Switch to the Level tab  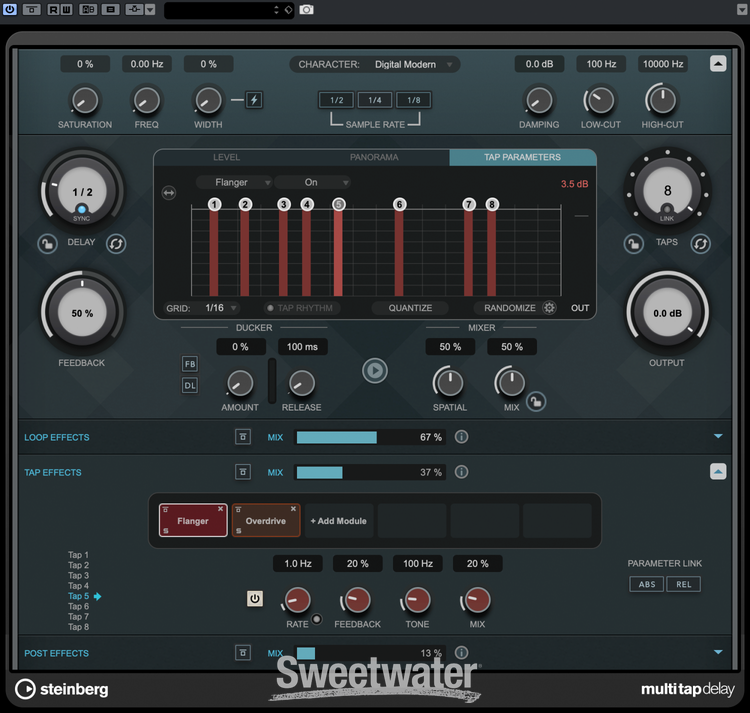tap(227, 157)
